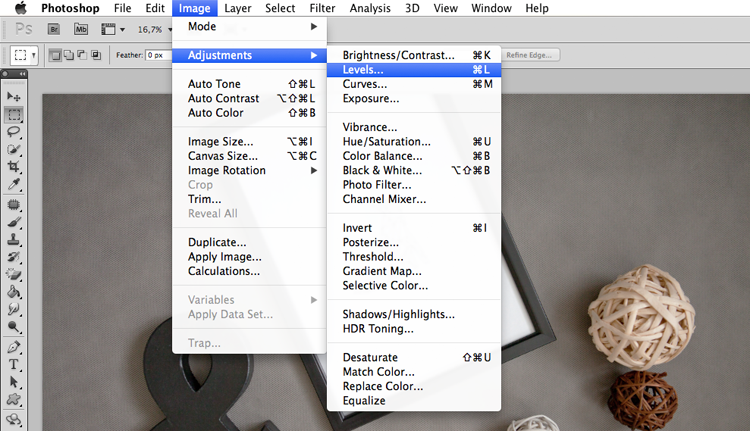Viewport: 750px width, 431px height.
Task: Apply Auto Color to the image
Action: (x=249, y=113)
